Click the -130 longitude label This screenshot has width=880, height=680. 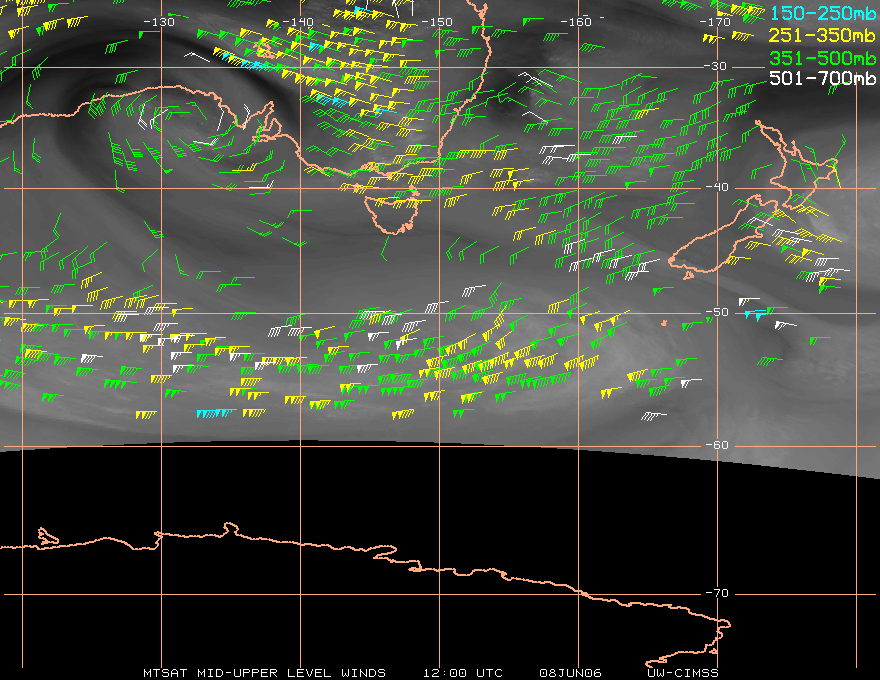click(x=159, y=22)
